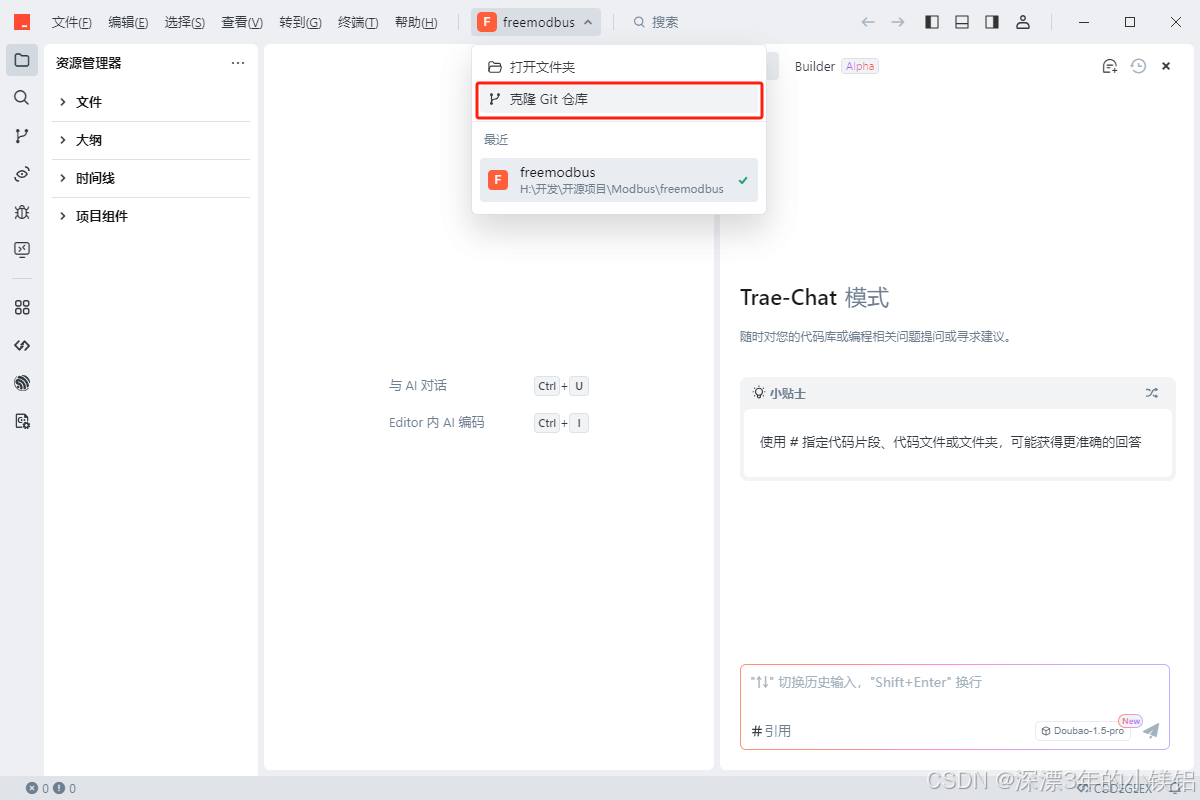The width and height of the screenshot is (1200, 800).
Task: Open the Source Control sidebar icon
Action: (x=21, y=136)
